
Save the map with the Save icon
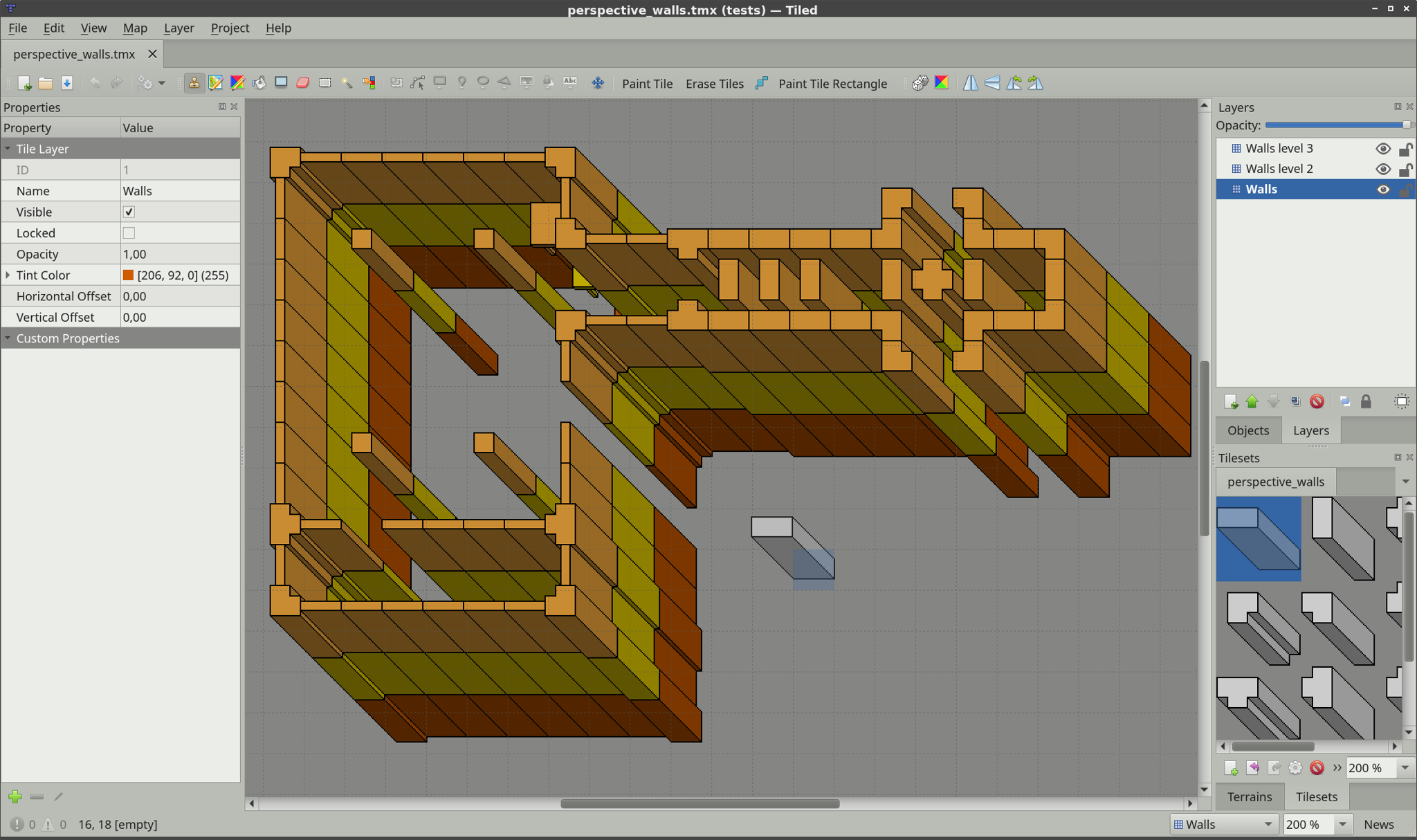tap(67, 83)
